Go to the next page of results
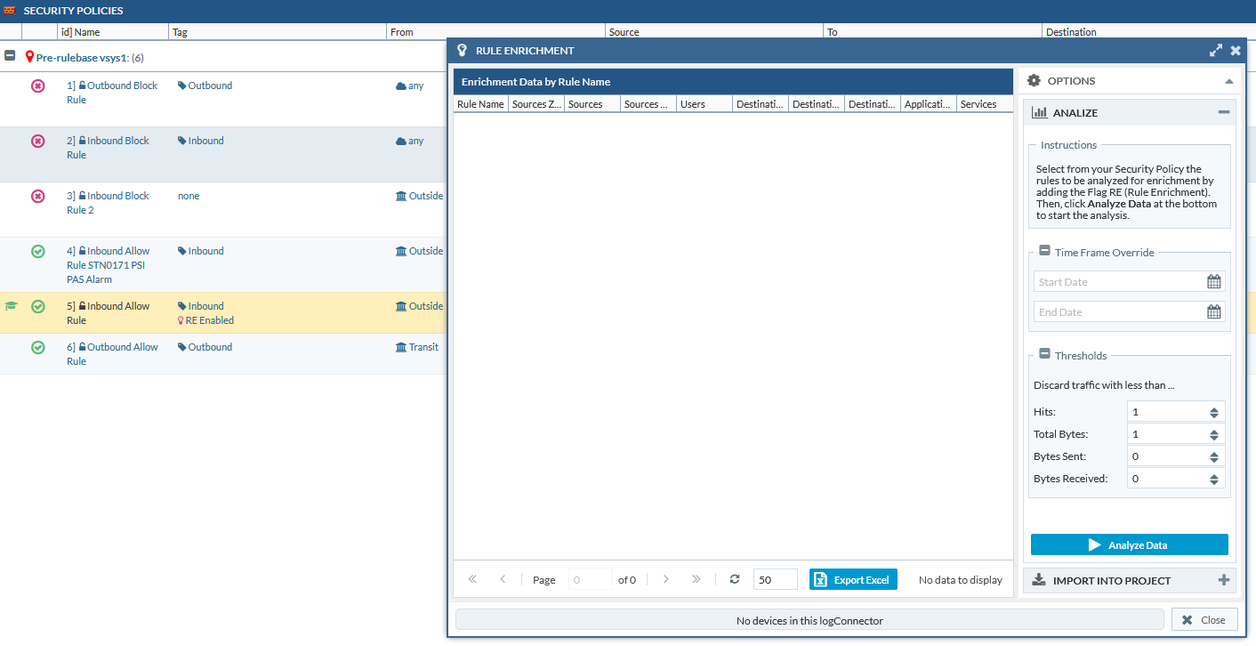The height and width of the screenshot is (646, 1256). point(666,579)
